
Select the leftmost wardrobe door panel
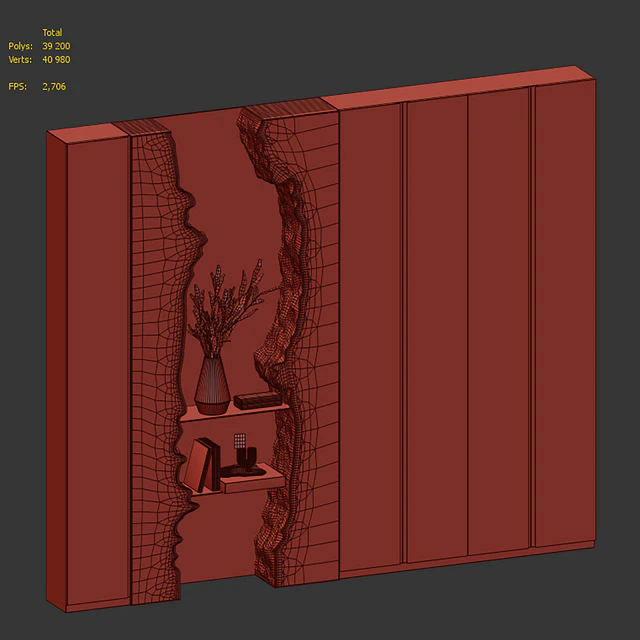98,369
